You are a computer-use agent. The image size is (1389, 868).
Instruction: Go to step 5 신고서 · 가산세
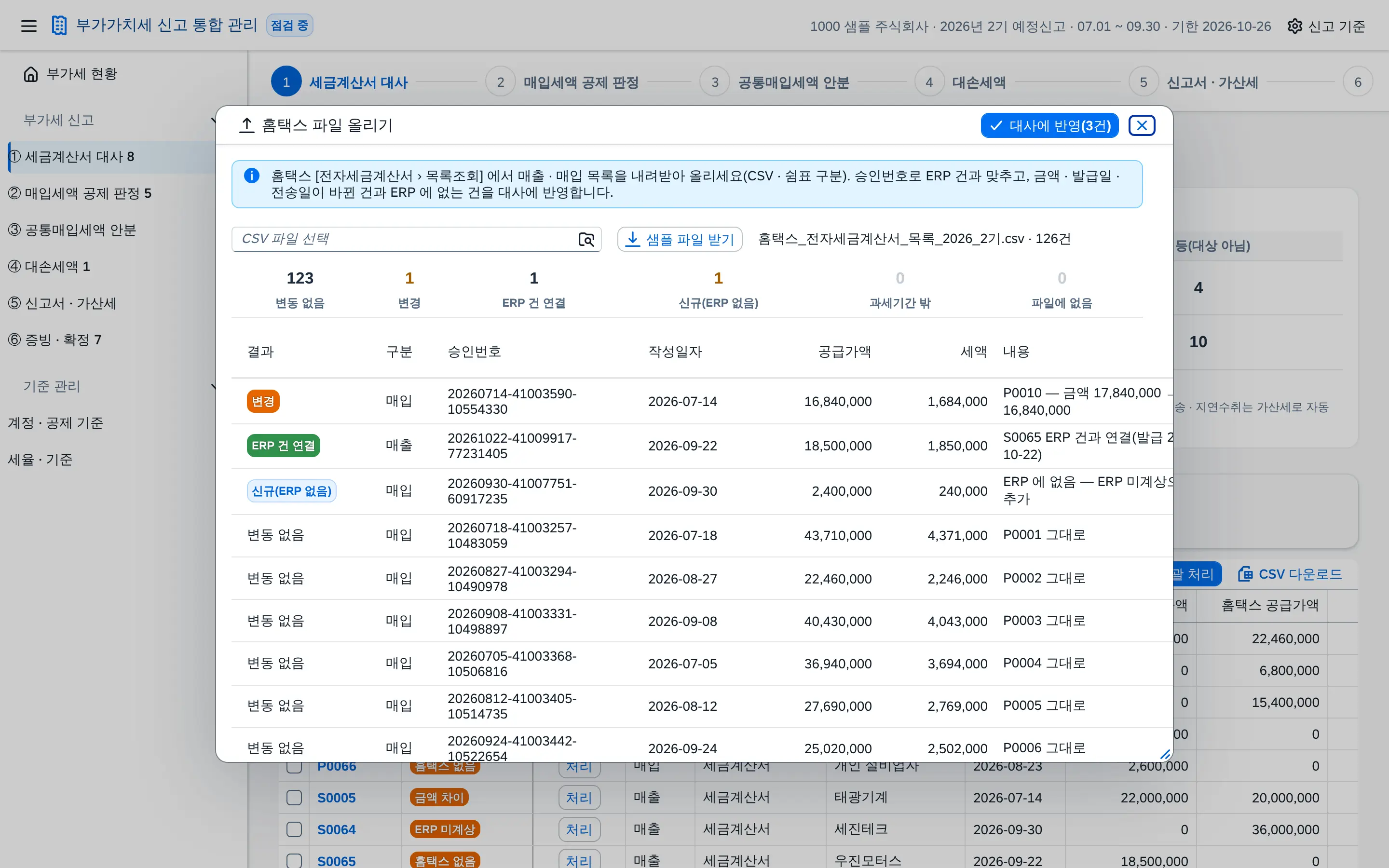[1193, 82]
